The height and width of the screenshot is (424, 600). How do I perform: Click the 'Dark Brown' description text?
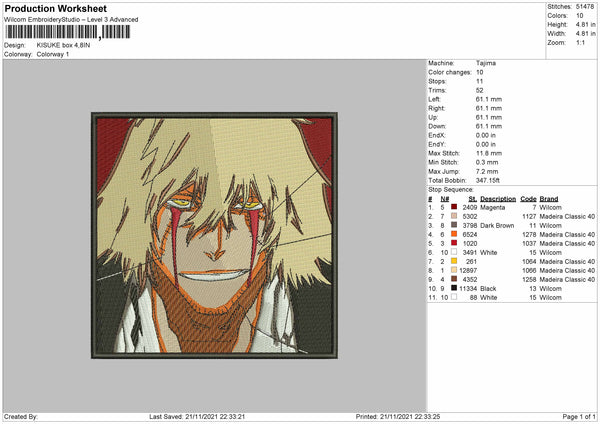click(x=497, y=225)
